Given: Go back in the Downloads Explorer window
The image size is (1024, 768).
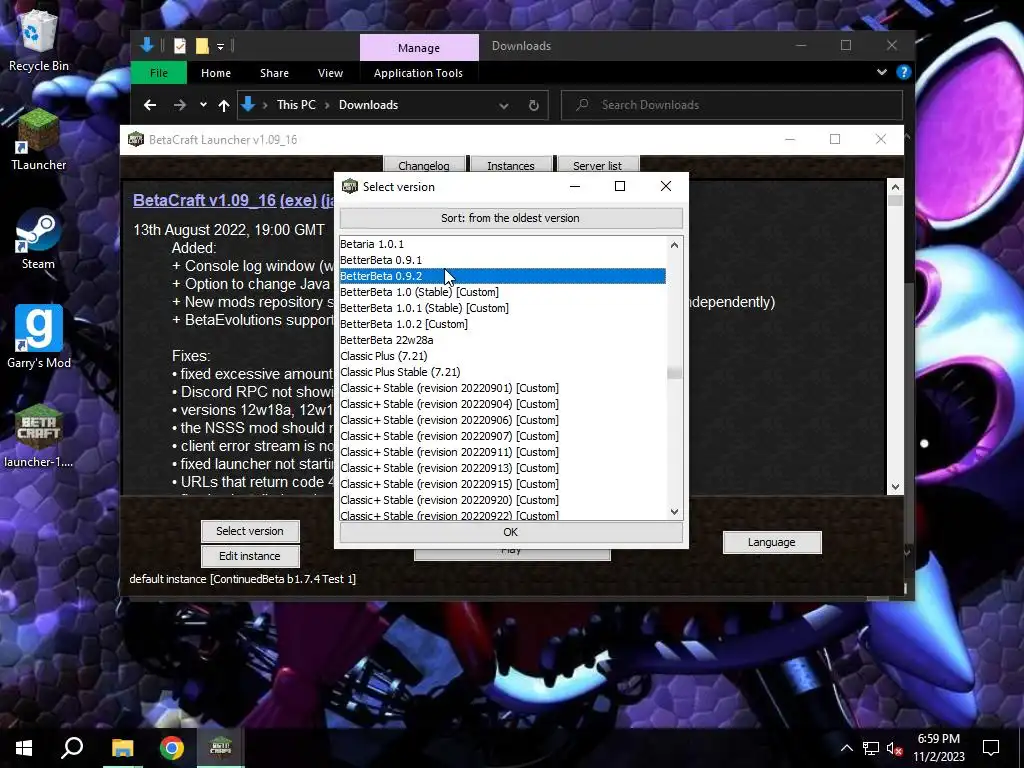Looking at the screenshot, I should coord(150,105).
